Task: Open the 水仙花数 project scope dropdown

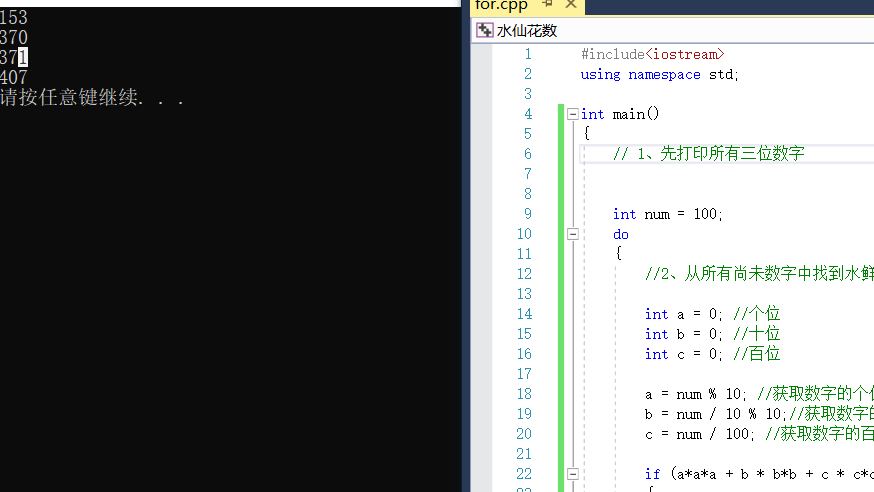Action: pyautogui.click(x=674, y=31)
